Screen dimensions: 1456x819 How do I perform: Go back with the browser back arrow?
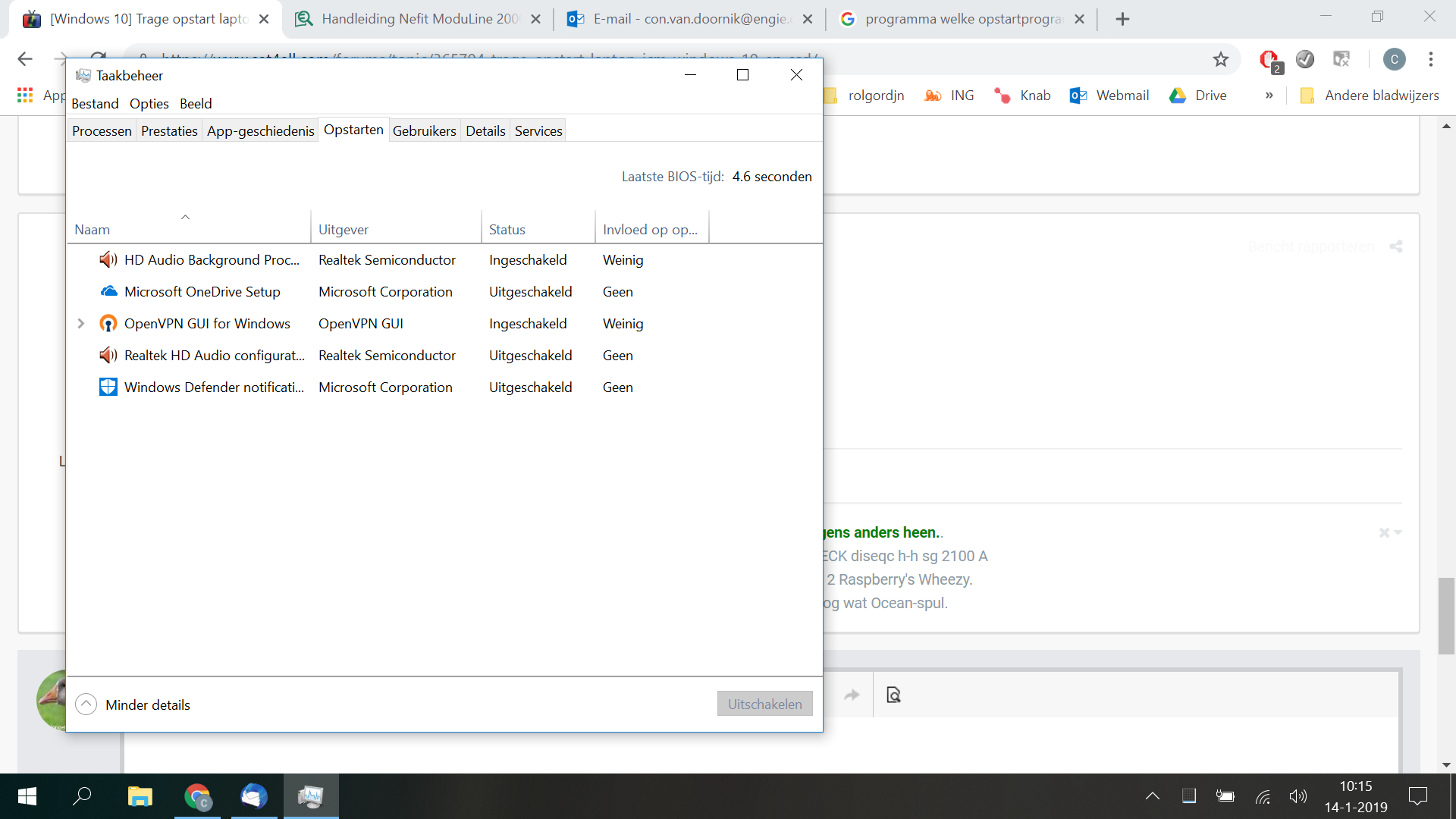coord(25,59)
